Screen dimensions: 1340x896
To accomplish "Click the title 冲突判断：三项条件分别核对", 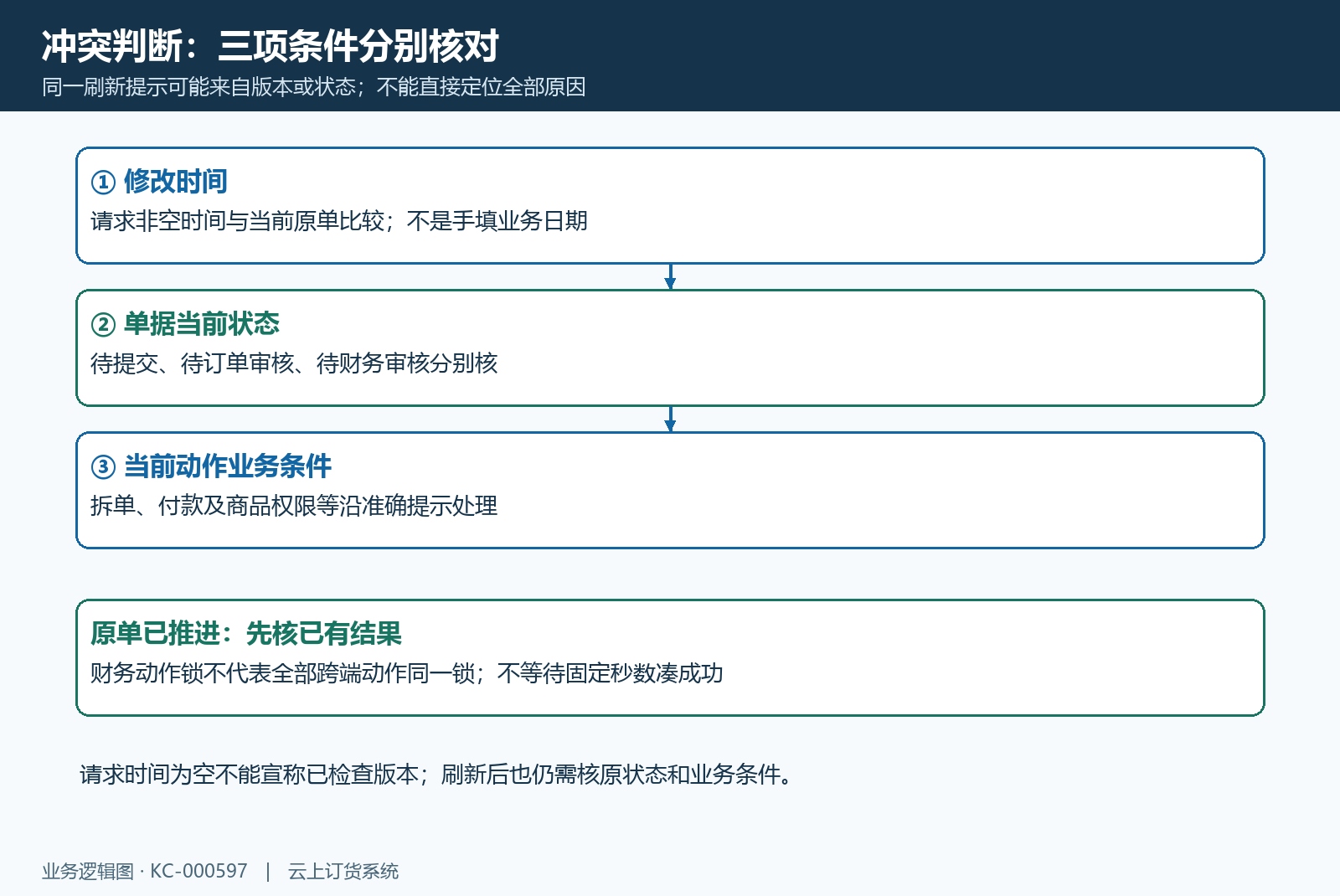I will (271, 46).
